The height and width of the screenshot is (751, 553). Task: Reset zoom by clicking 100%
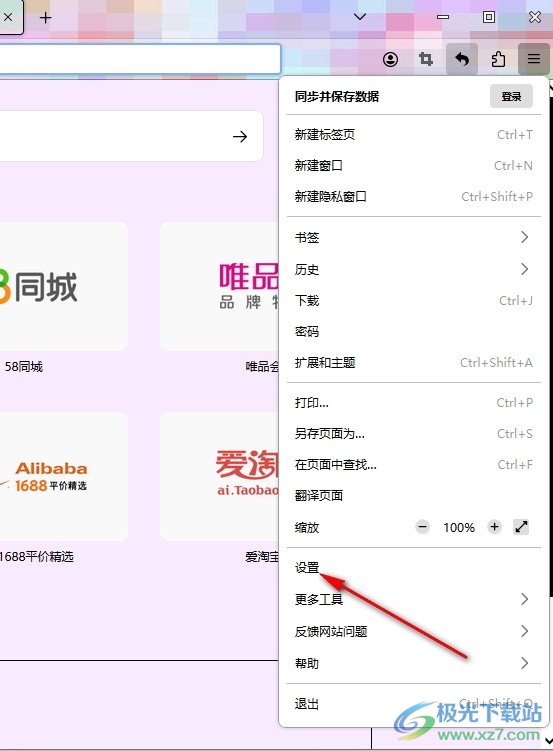pos(459,528)
